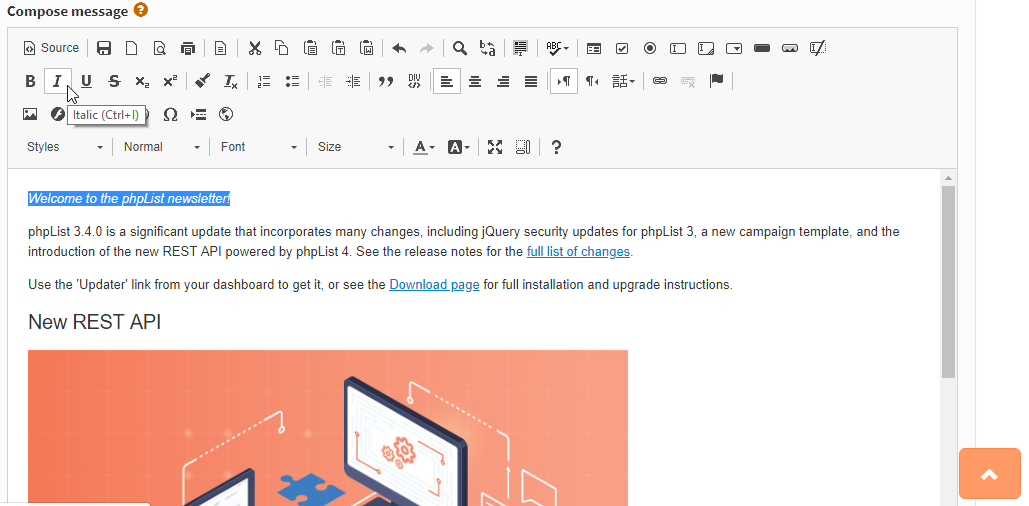Select Align Left
This screenshot has width=1029, height=506.
coord(447,81)
